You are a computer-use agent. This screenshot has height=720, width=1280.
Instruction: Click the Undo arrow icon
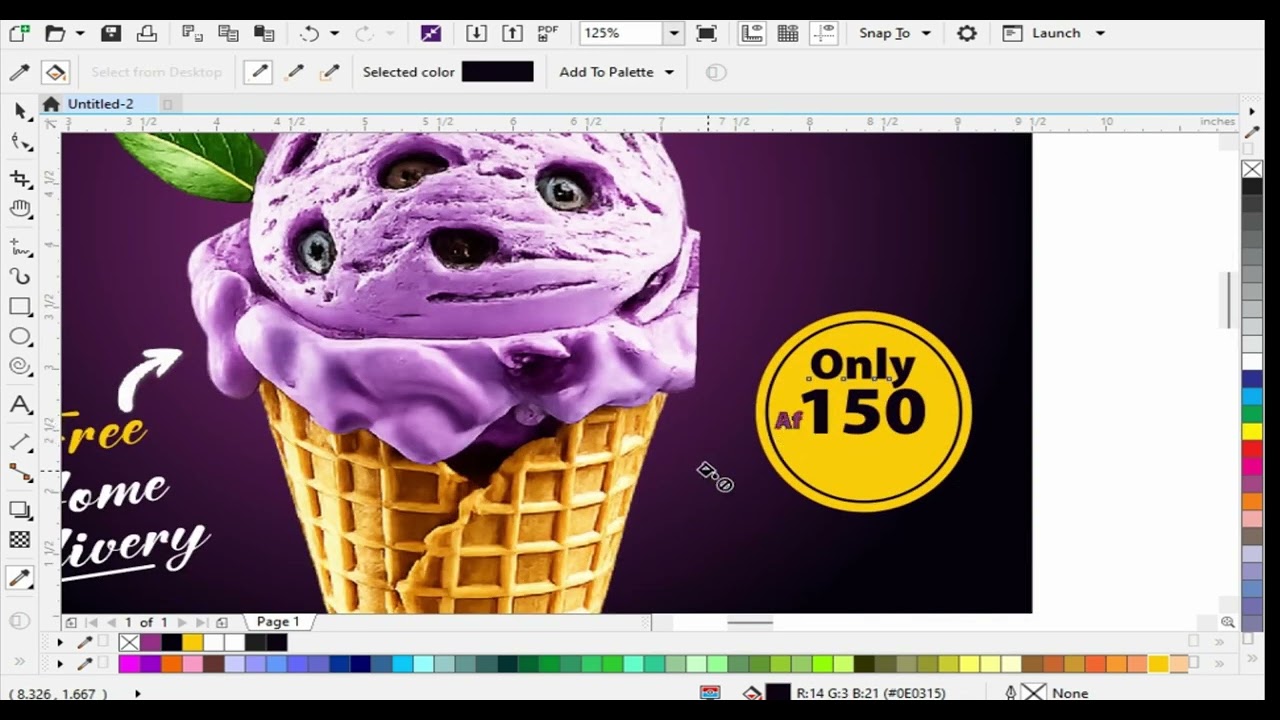pos(309,33)
